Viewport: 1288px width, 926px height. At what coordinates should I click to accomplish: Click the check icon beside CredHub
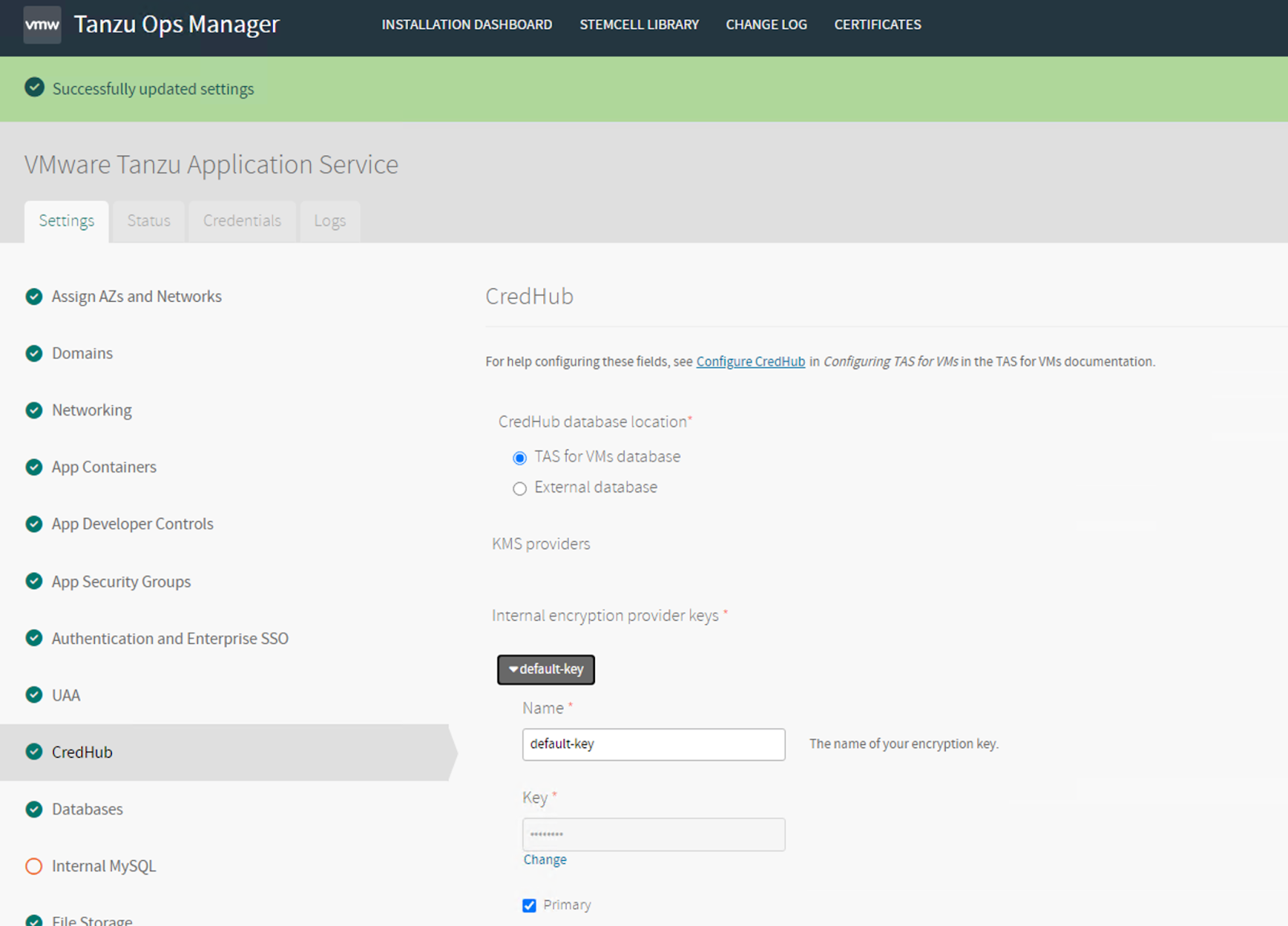click(x=34, y=751)
